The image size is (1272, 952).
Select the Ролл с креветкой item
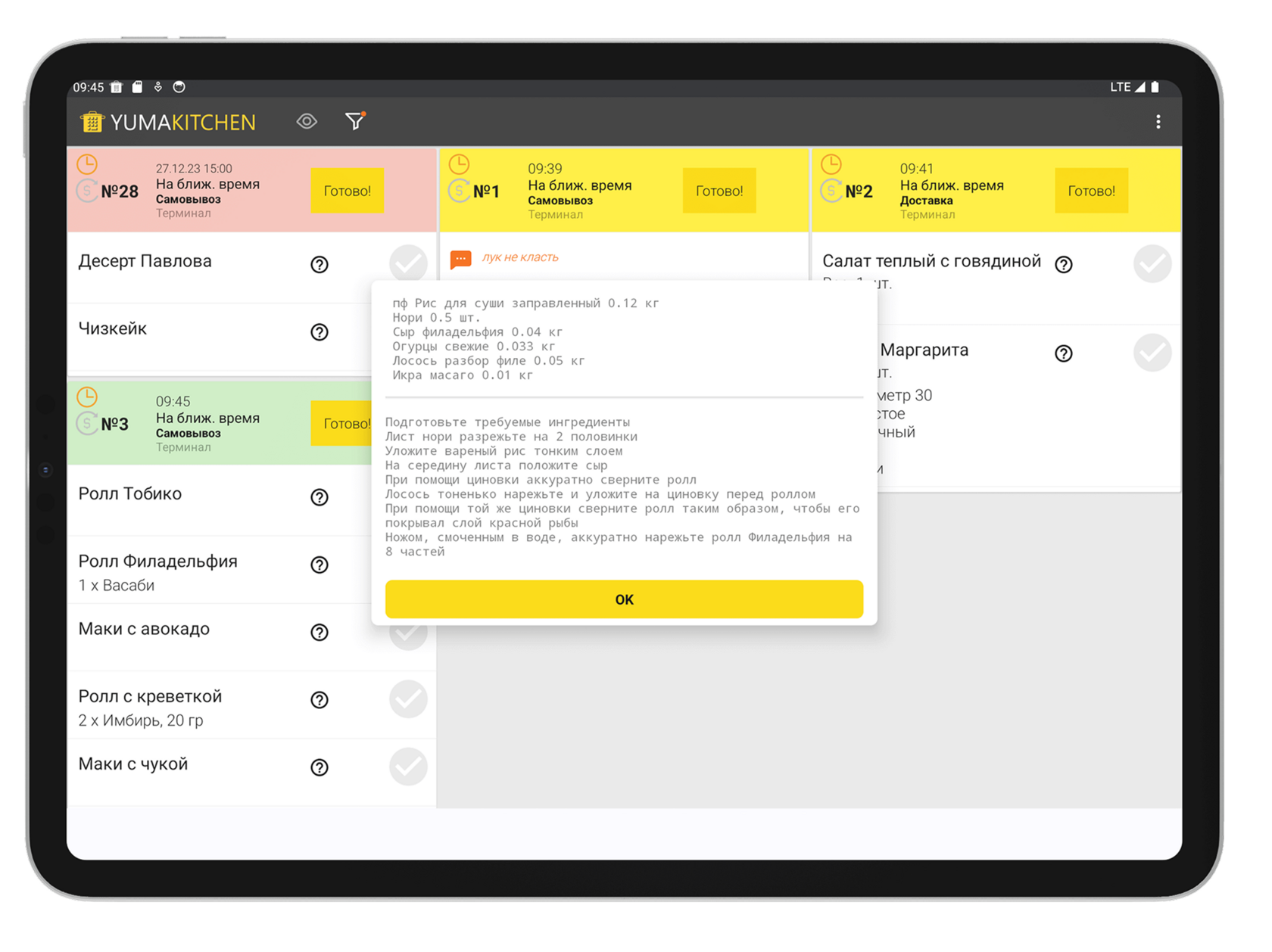coord(251,705)
